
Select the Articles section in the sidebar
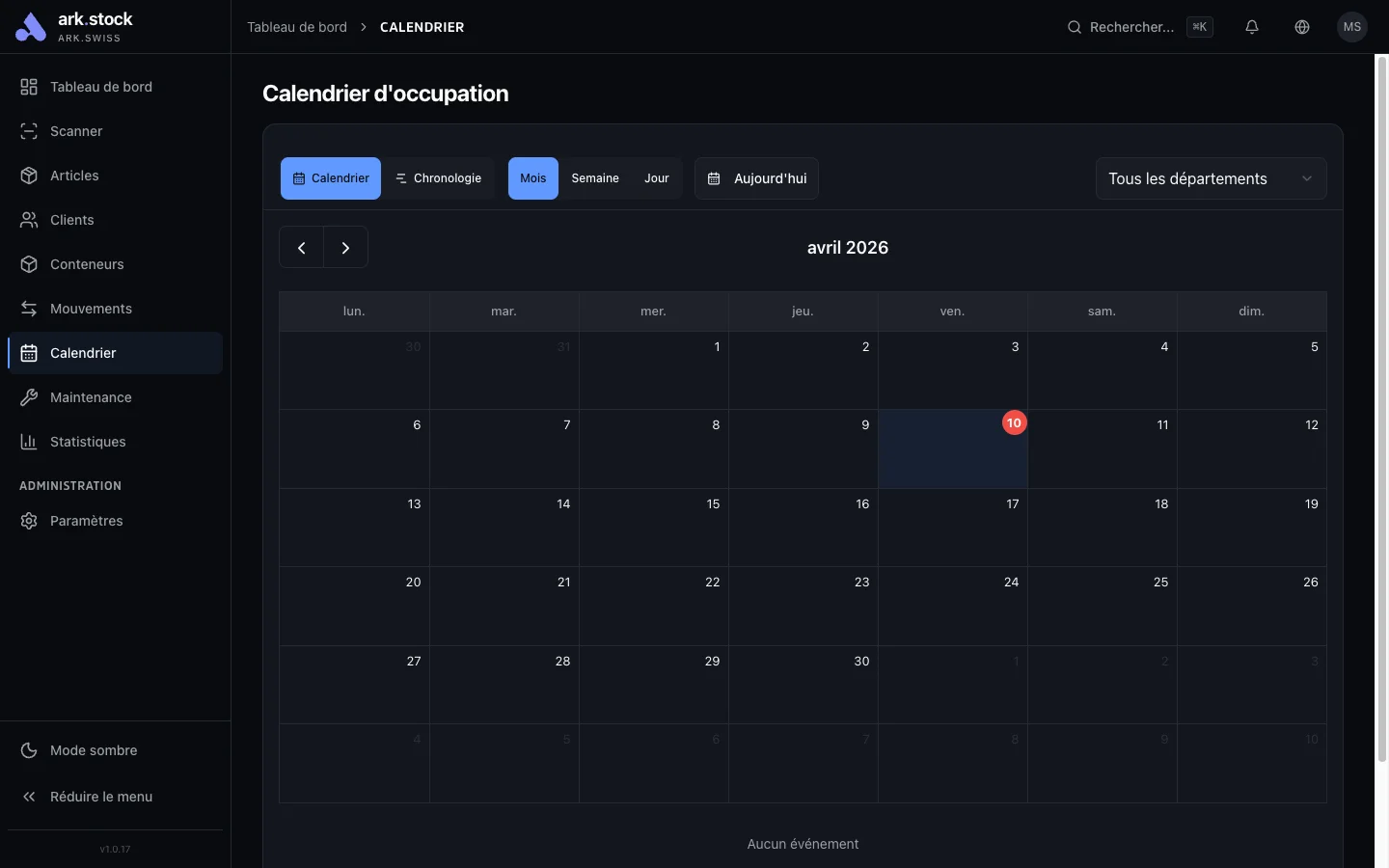(74, 176)
